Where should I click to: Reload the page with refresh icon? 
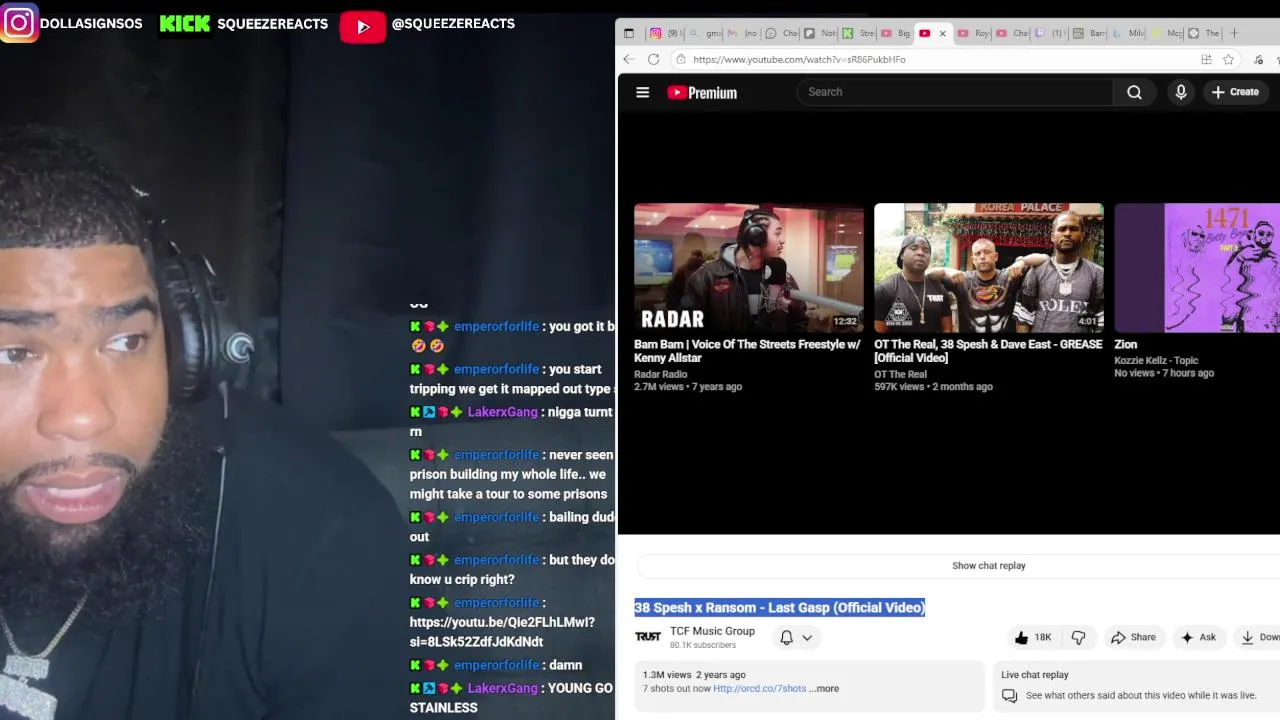pos(653,59)
